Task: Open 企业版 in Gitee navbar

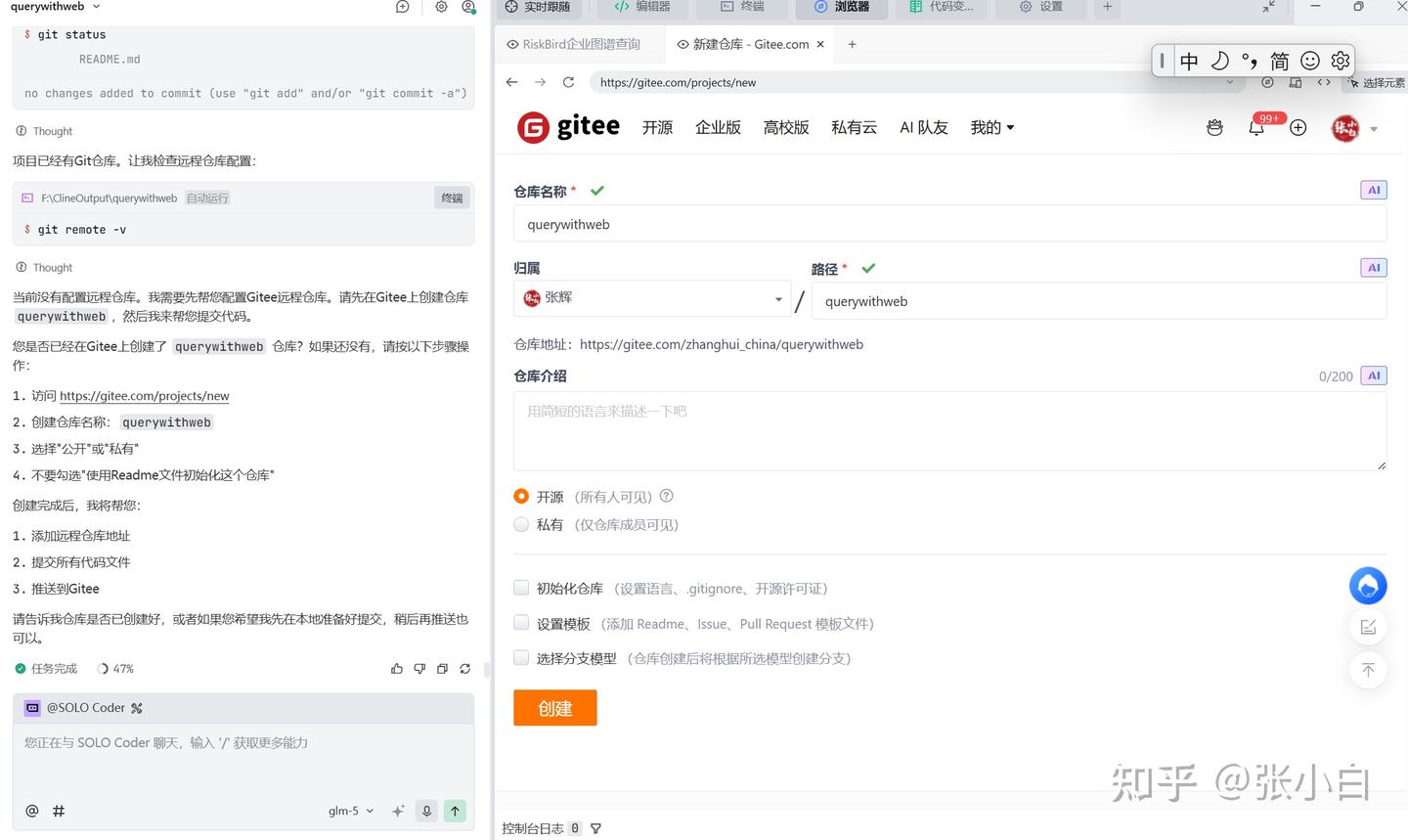Action: 718,127
